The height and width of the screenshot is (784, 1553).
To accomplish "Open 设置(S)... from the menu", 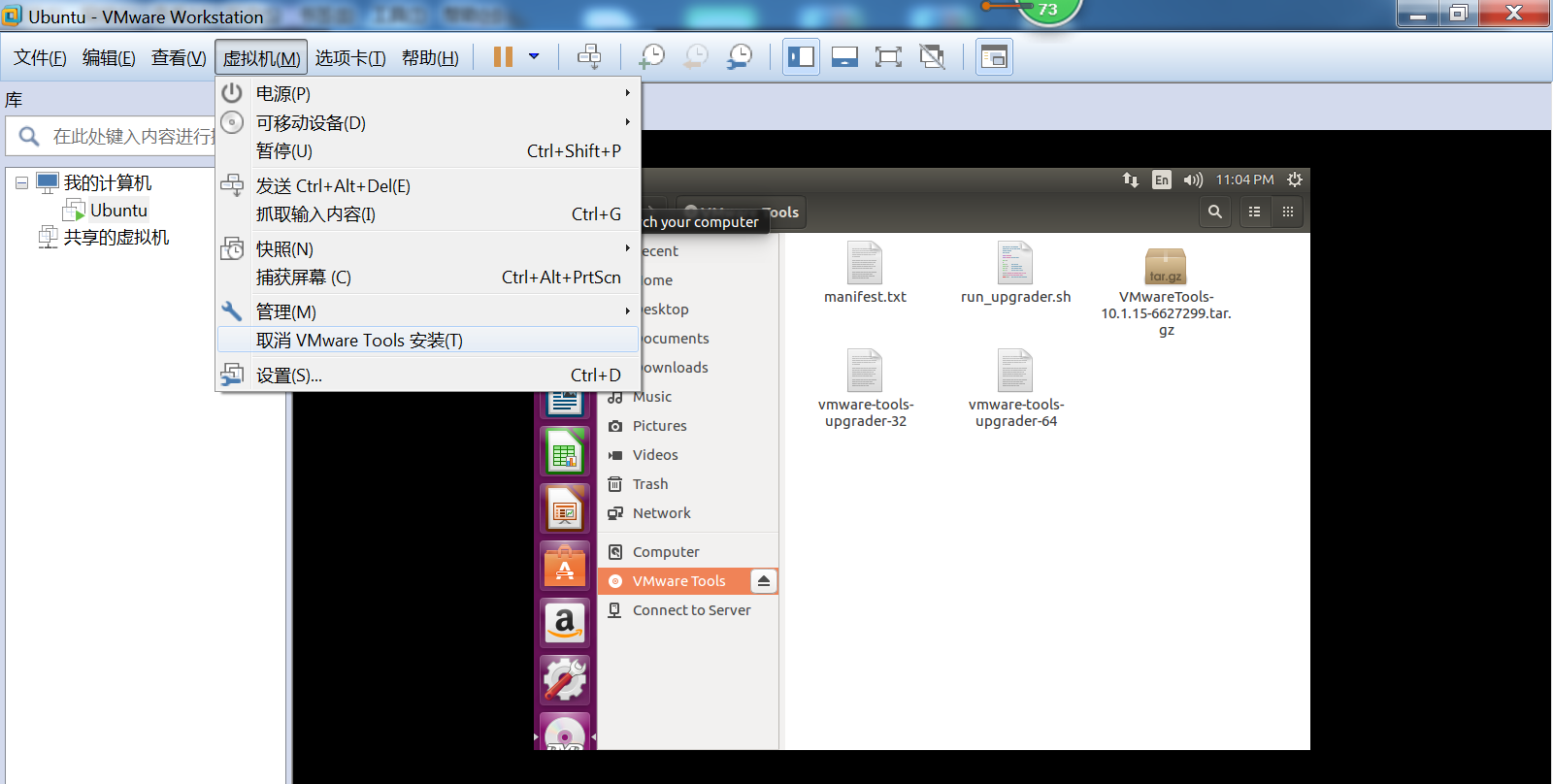I will tap(428, 376).
